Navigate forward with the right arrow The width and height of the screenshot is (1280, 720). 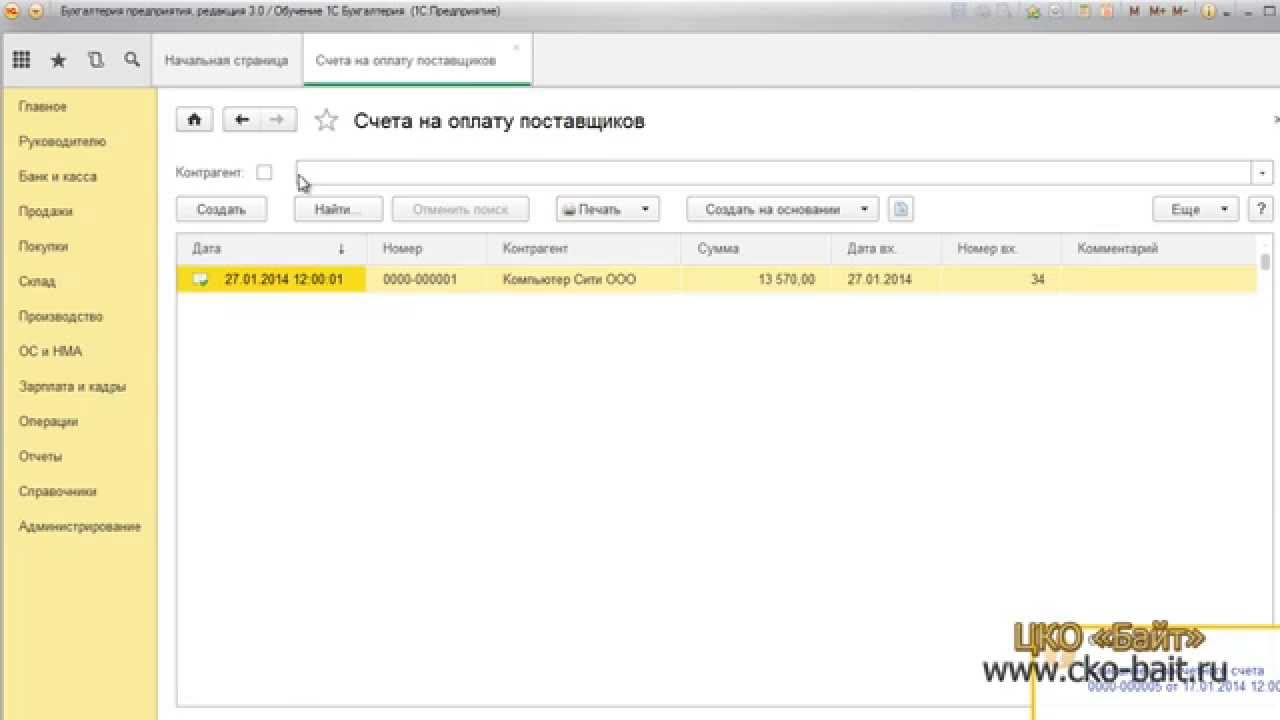pyautogui.click(x=277, y=120)
